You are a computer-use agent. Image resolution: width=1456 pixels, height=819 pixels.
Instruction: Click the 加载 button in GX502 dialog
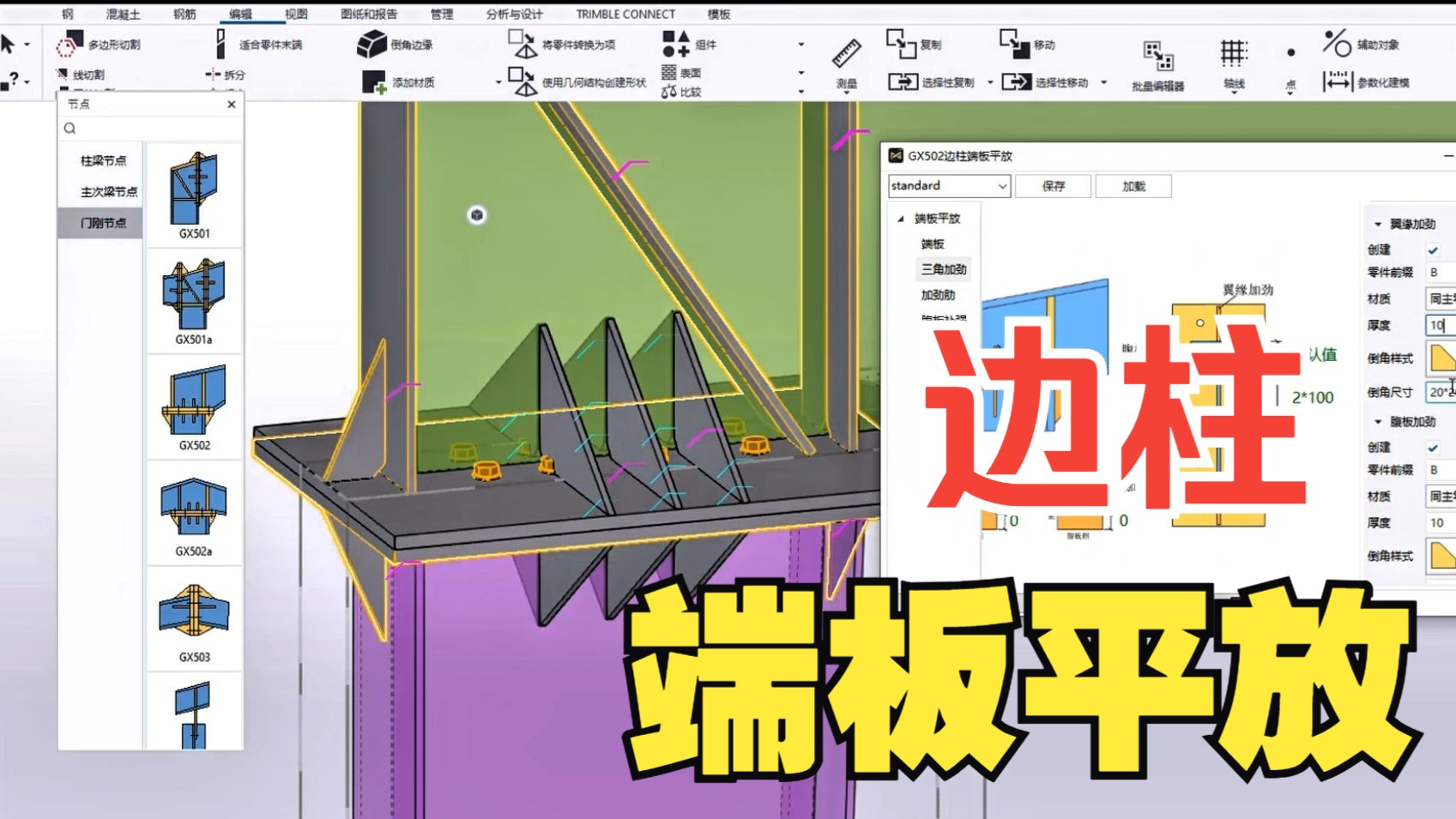click(1133, 186)
